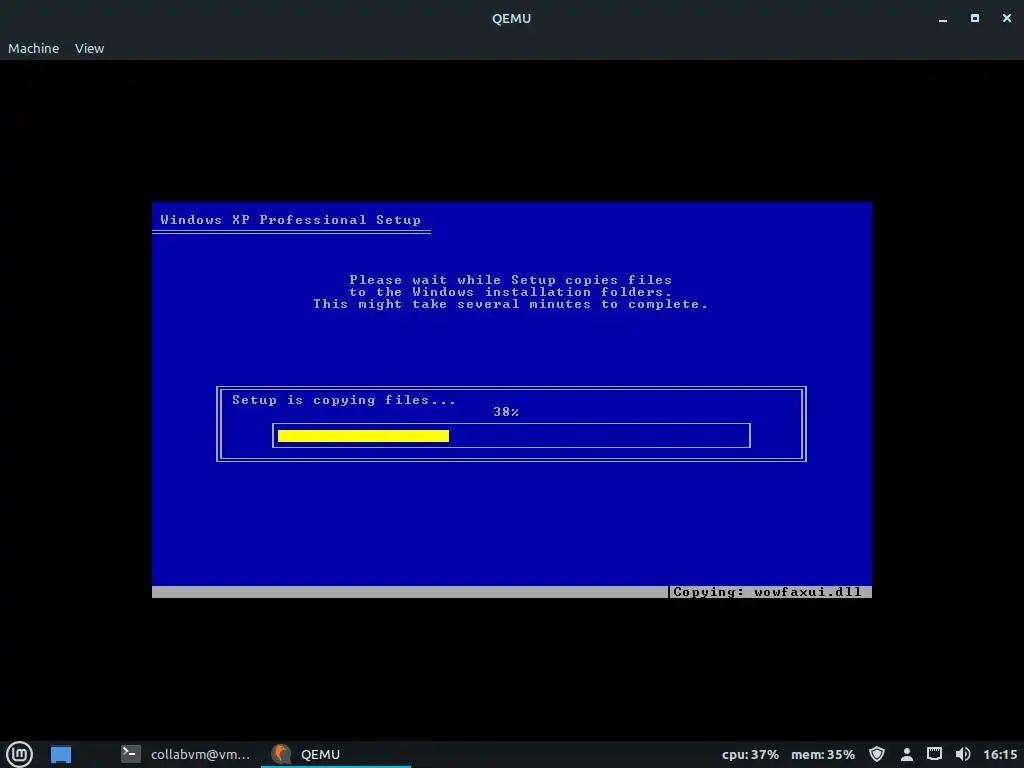
Task: Click the terminal icon in the taskbar
Action: click(x=131, y=754)
